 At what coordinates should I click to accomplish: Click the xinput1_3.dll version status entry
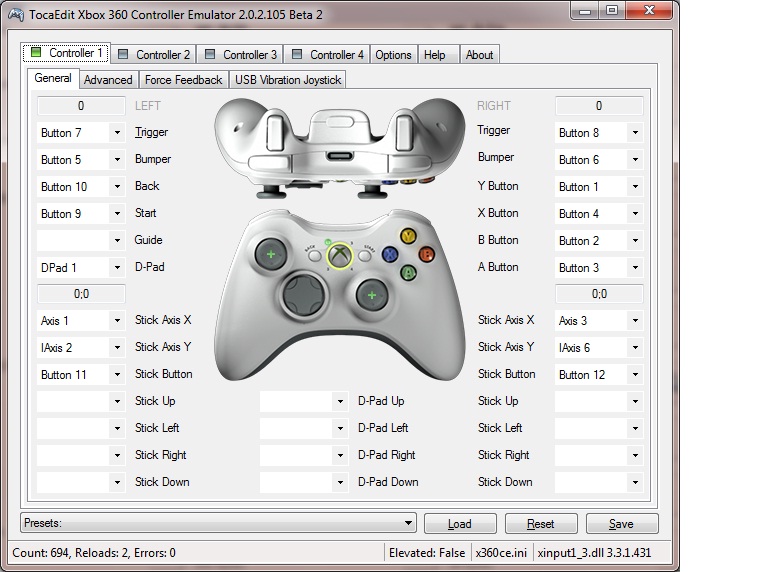(594, 553)
